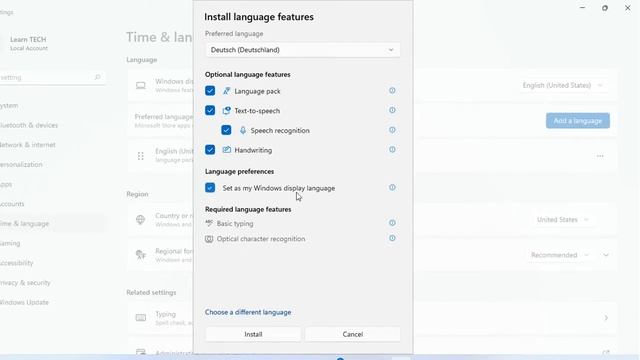Viewport: 640px width, 360px height.
Task: Open Personalization in sidebar
Action: tap(21, 164)
